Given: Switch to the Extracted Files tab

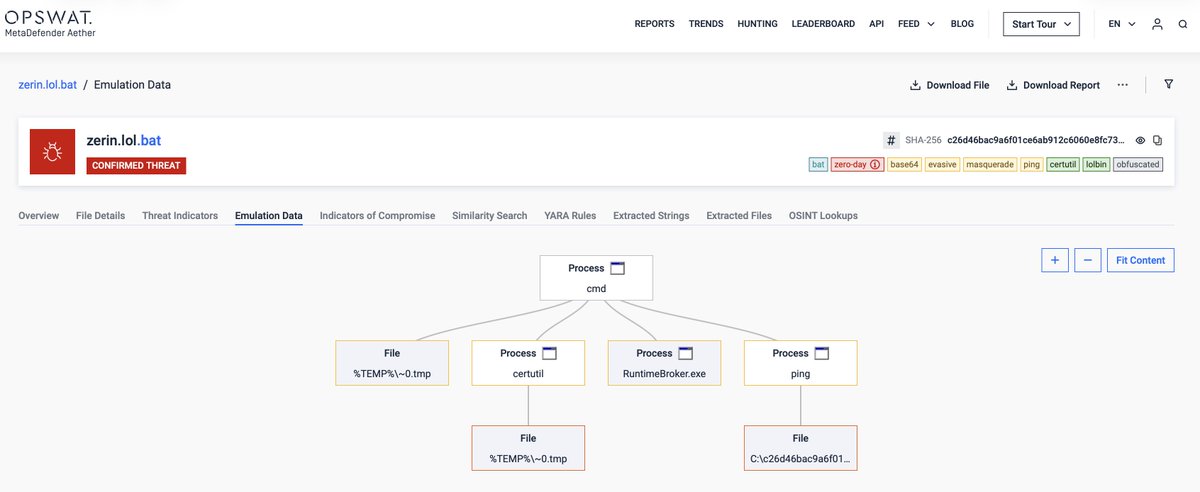Looking at the screenshot, I should [739, 215].
